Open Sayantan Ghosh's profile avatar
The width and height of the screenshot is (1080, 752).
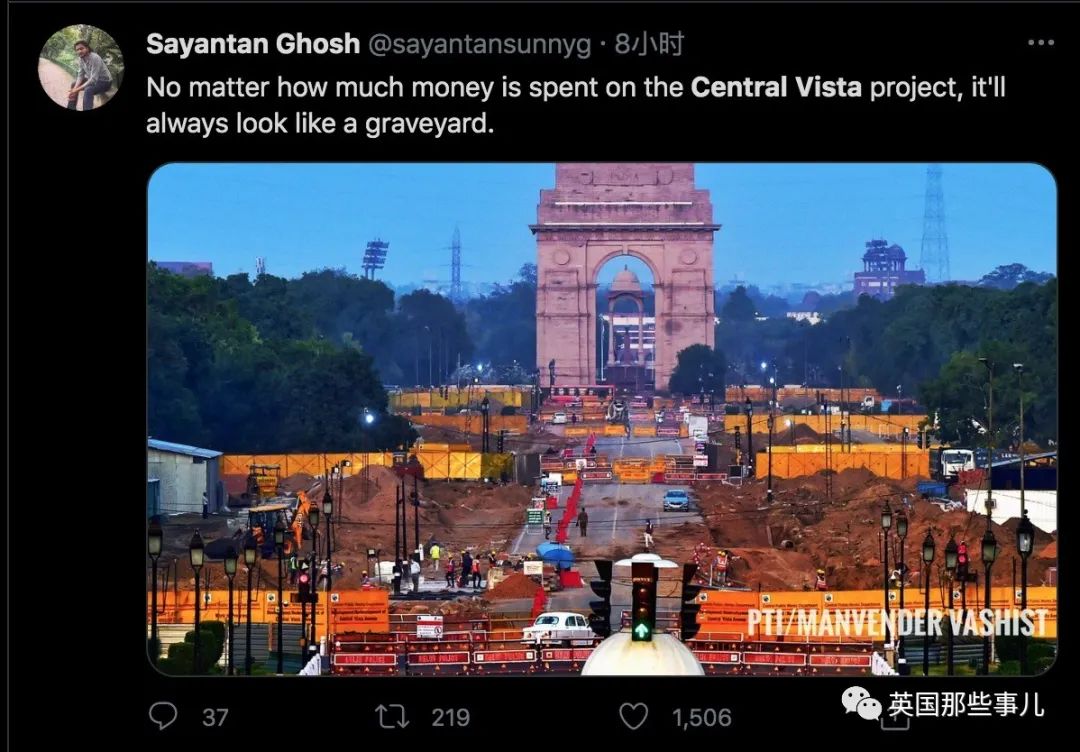[x=81, y=67]
